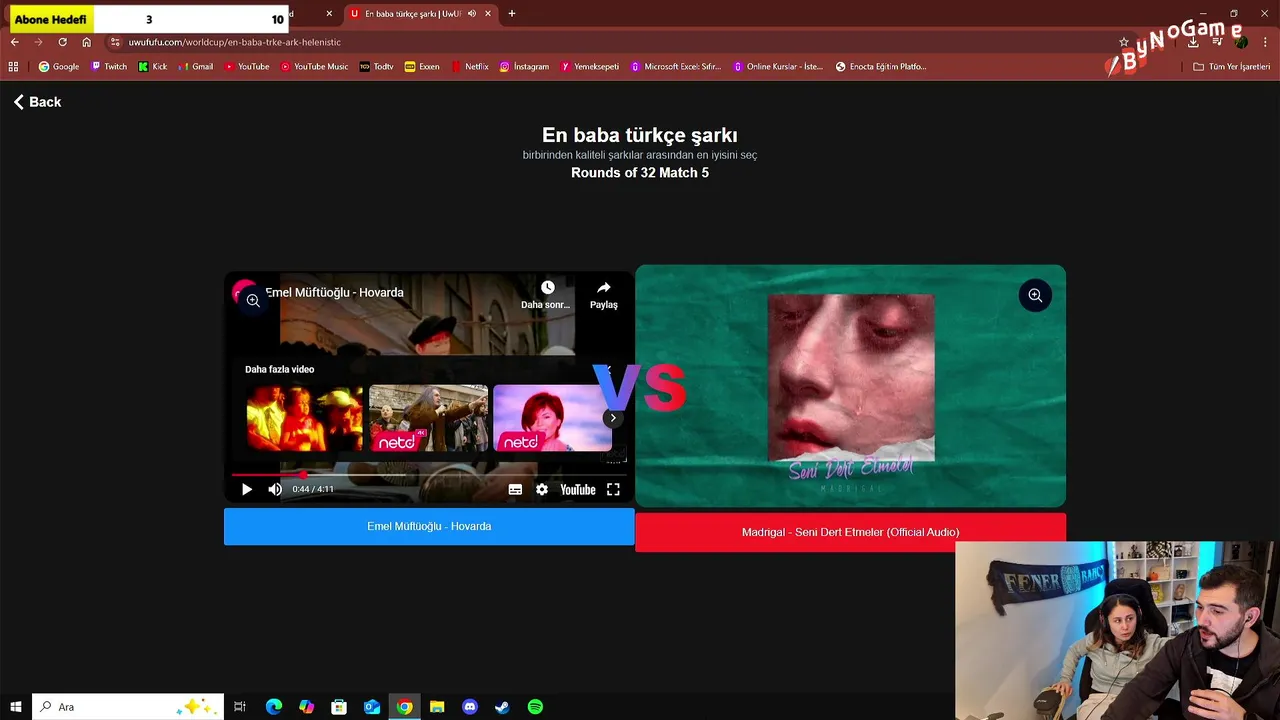This screenshot has height=720, width=1280.
Task: Vote for Madrigal - Seni Dert Etmeler
Action: click(x=850, y=532)
